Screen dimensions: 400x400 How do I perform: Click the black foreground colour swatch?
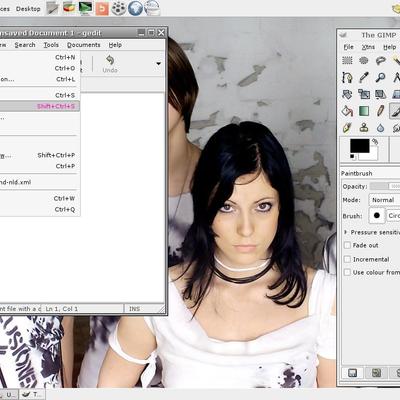coord(360,146)
